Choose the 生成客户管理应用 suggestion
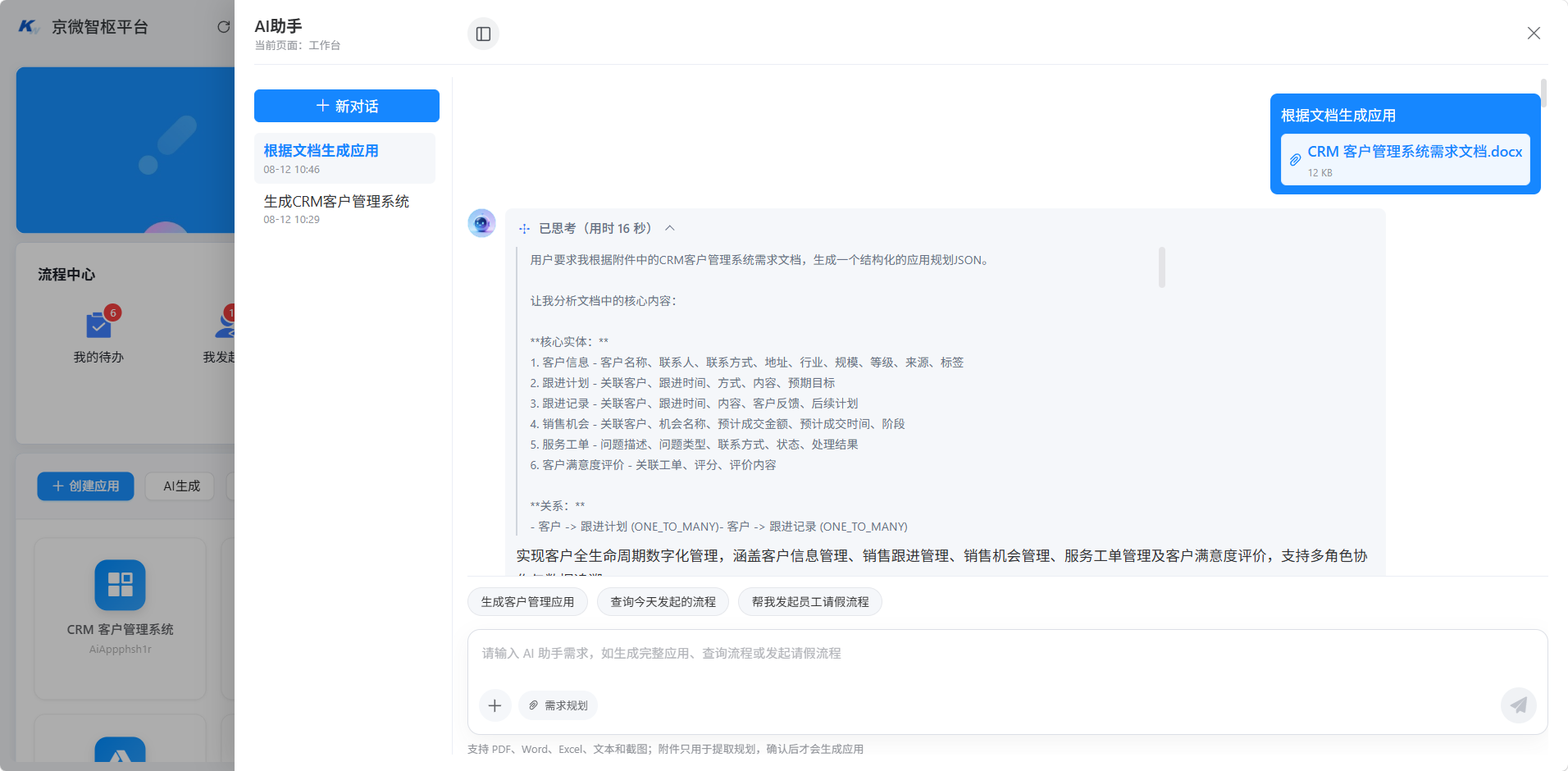 click(527, 602)
